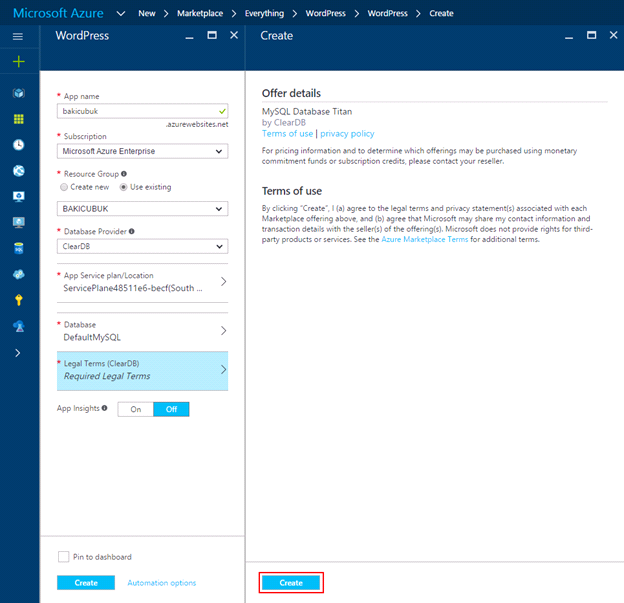This screenshot has width=624, height=603.
Task: Minimize the WordPress blade
Action: [x=189, y=37]
